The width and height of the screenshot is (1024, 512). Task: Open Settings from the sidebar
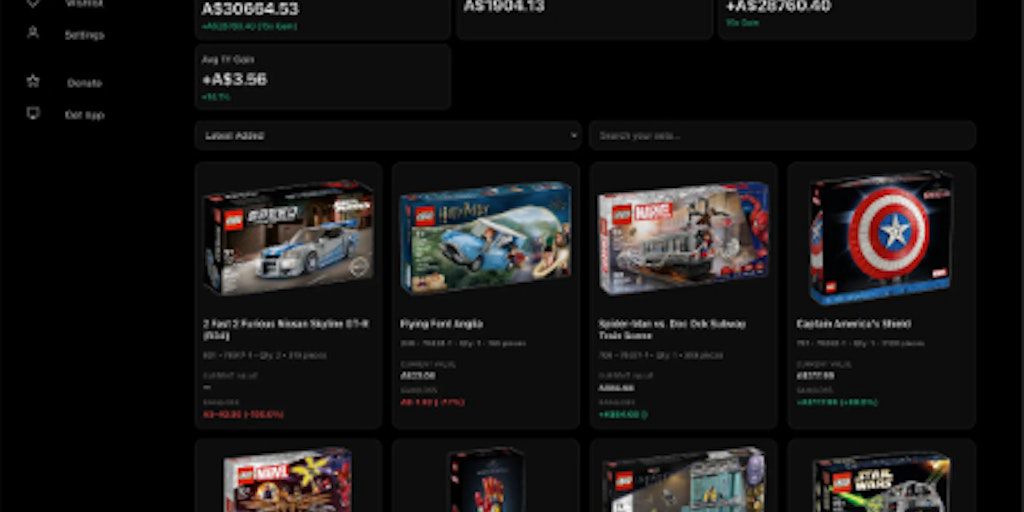pyautogui.click(x=84, y=35)
